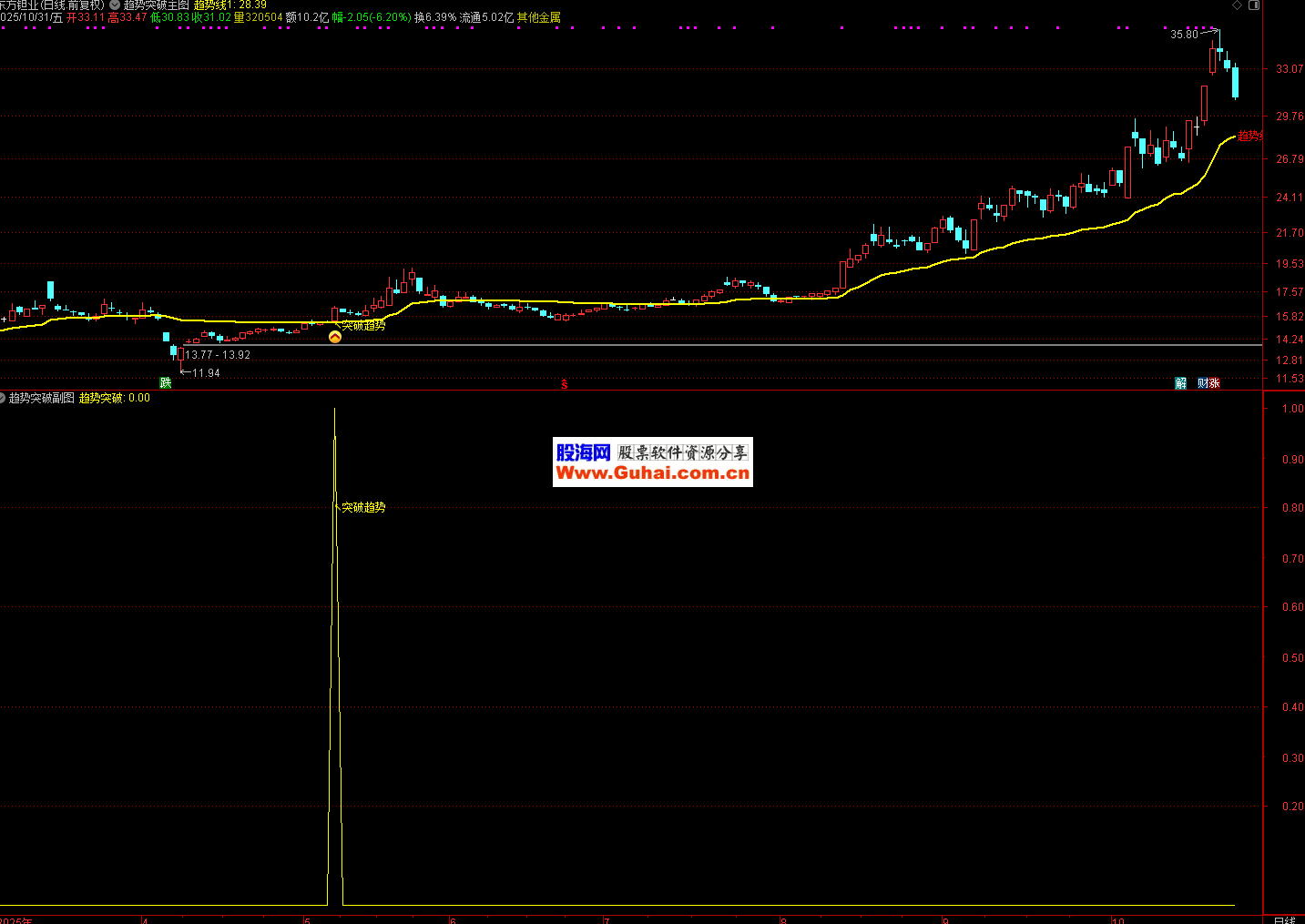Viewport: 1305px width, 924px height.
Task: Click the gray horizontal support line
Action: click(x=729, y=345)
